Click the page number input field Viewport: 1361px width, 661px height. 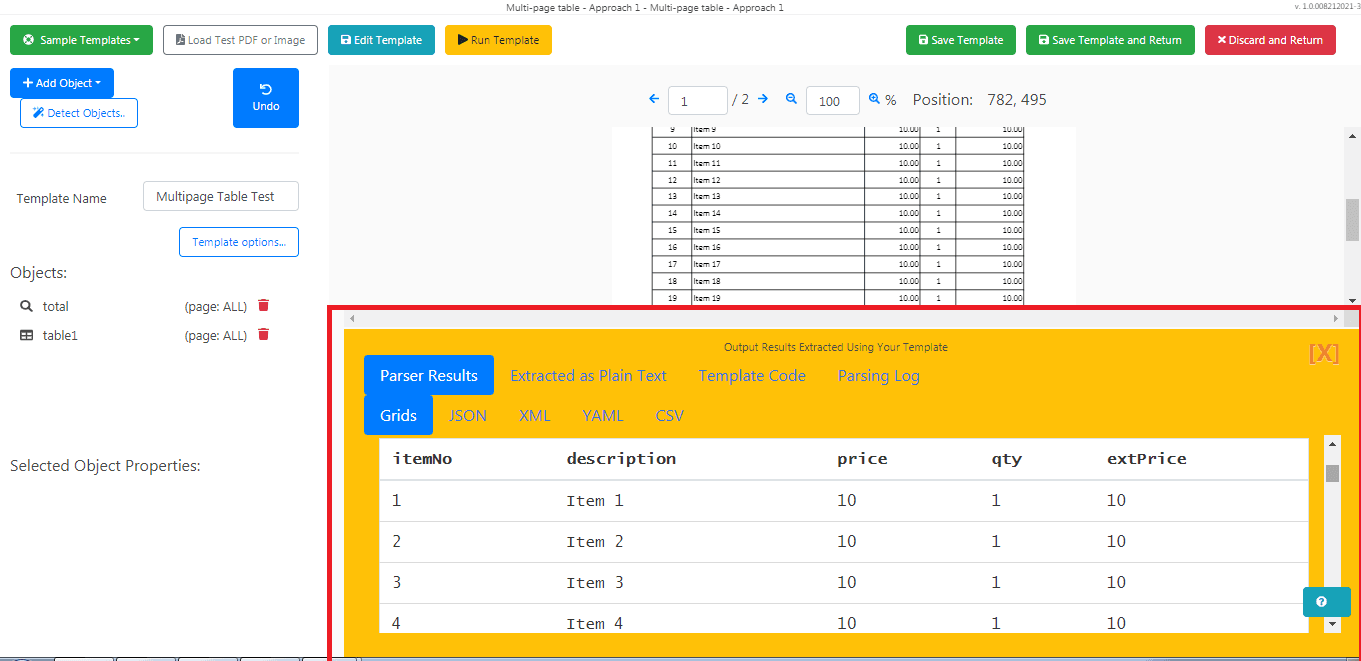pyautogui.click(x=697, y=100)
